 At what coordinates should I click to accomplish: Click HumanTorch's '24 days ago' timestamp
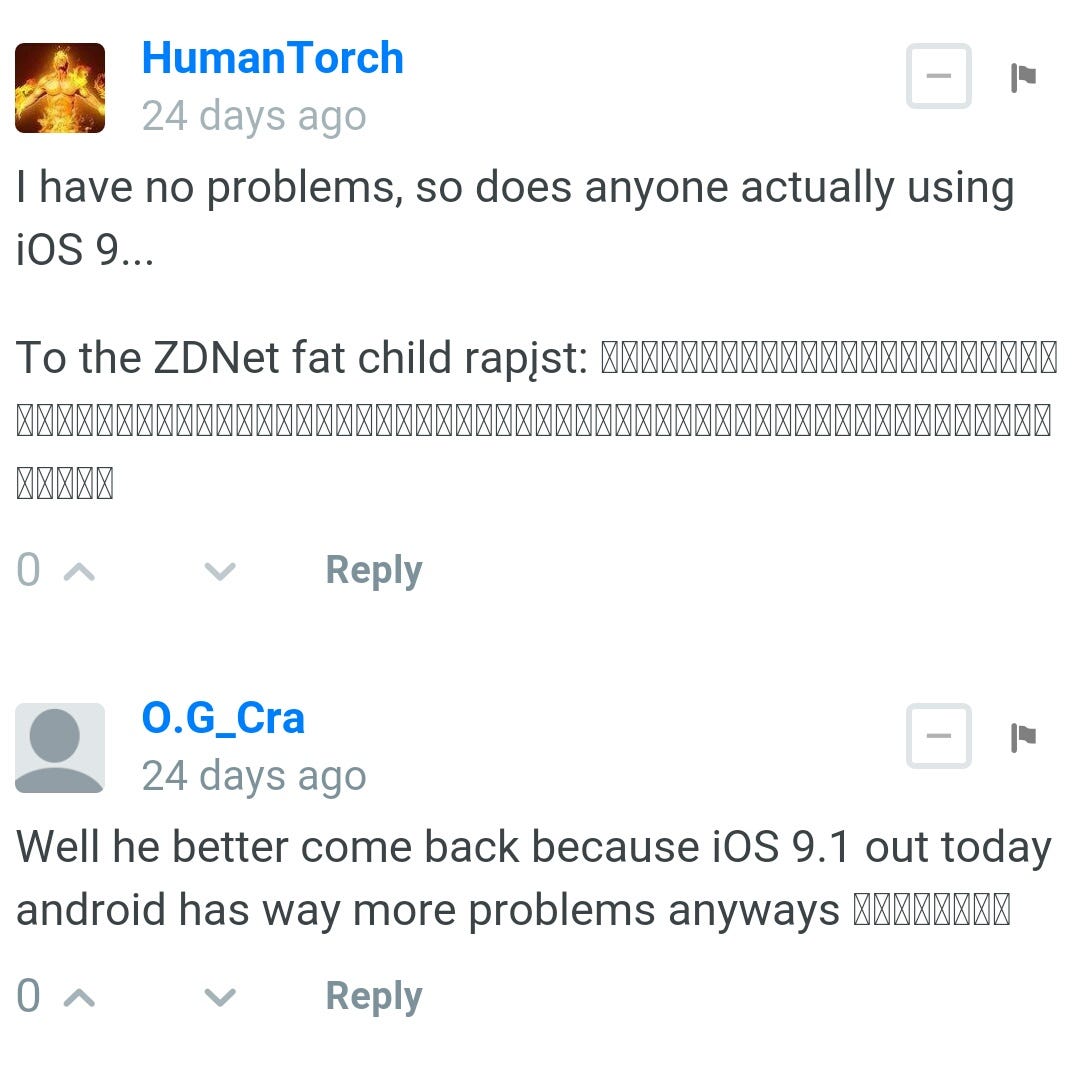(x=254, y=116)
